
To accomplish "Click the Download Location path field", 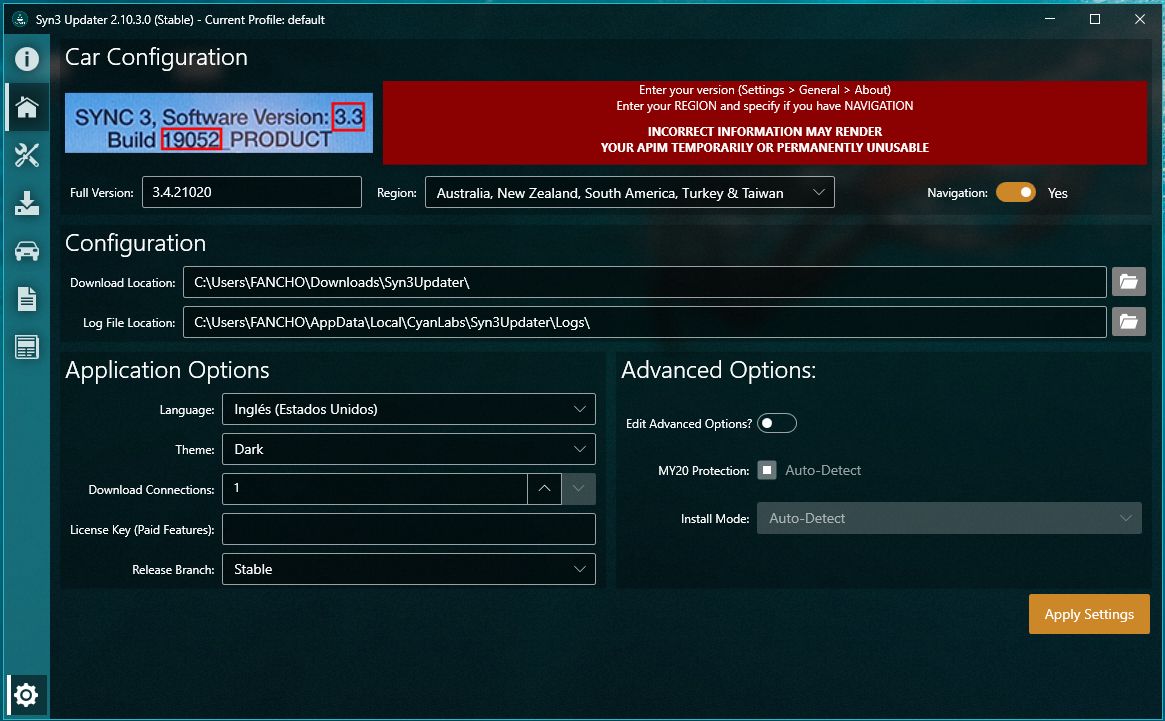I will (x=645, y=282).
